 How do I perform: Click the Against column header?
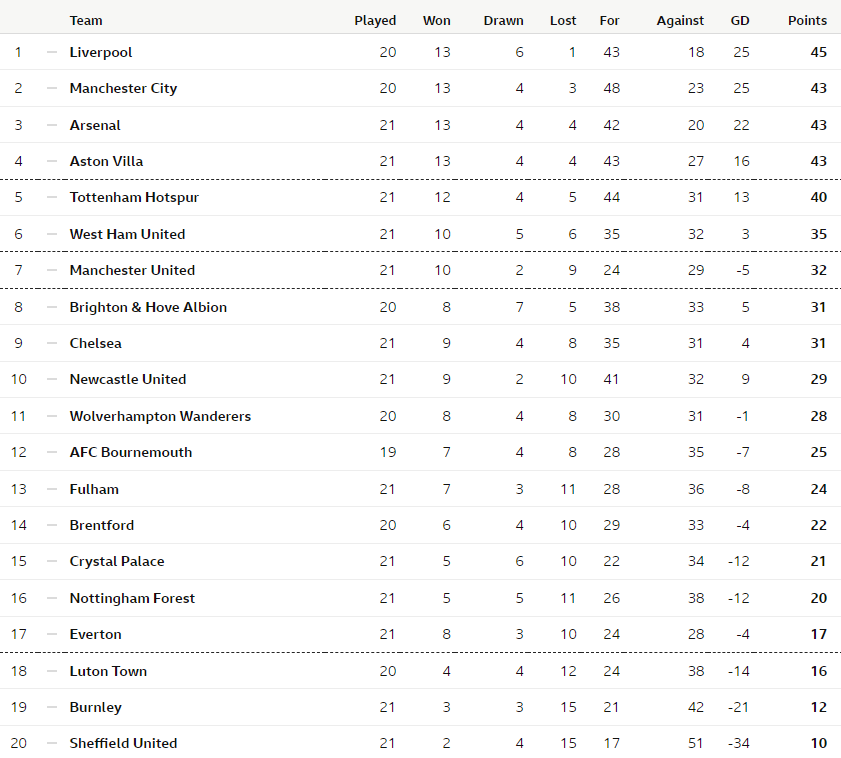(680, 20)
